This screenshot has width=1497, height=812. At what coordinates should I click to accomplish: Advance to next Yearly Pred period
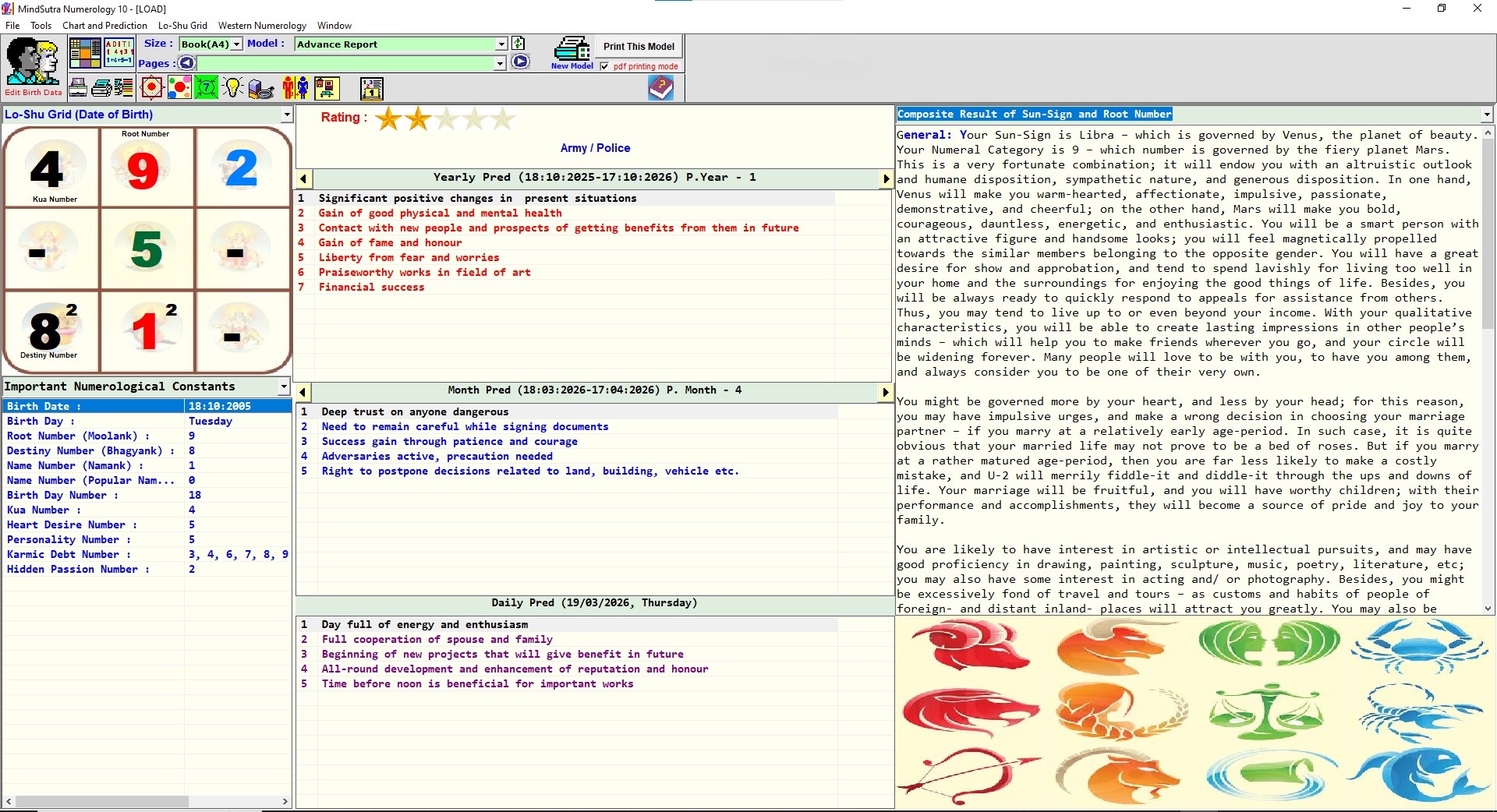point(886,178)
